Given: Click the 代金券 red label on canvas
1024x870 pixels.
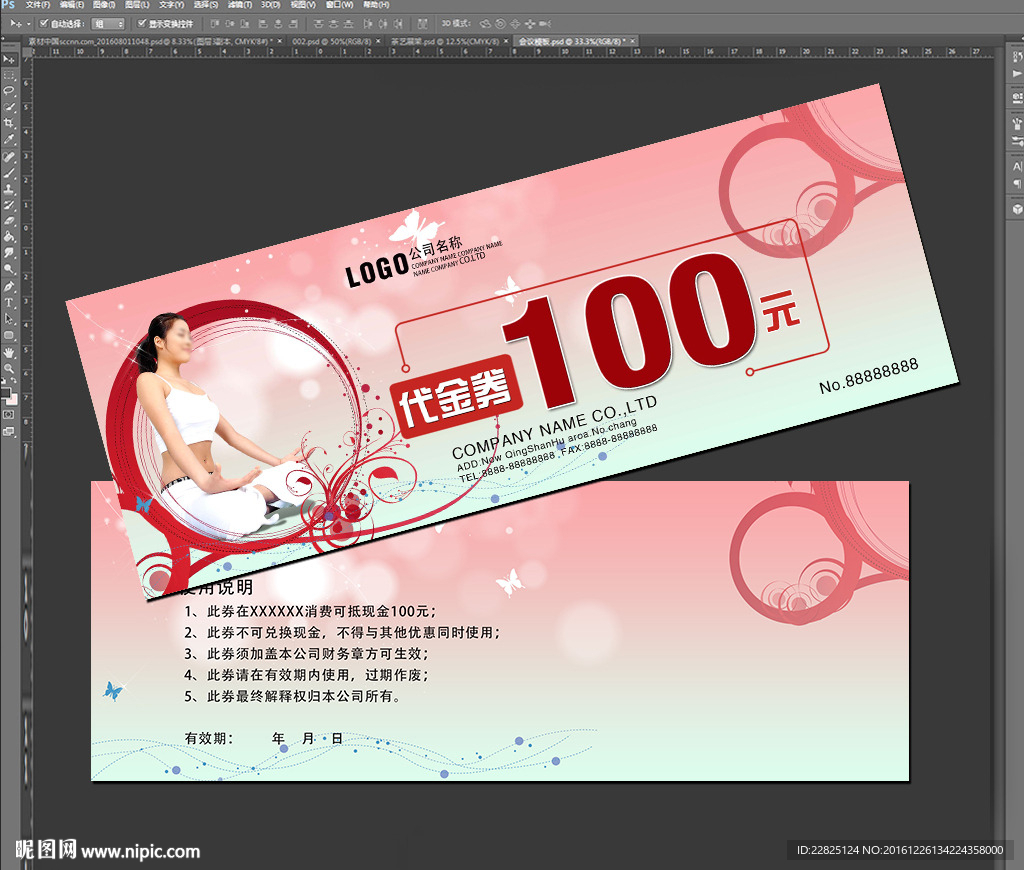Looking at the screenshot, I should (456, 396).
